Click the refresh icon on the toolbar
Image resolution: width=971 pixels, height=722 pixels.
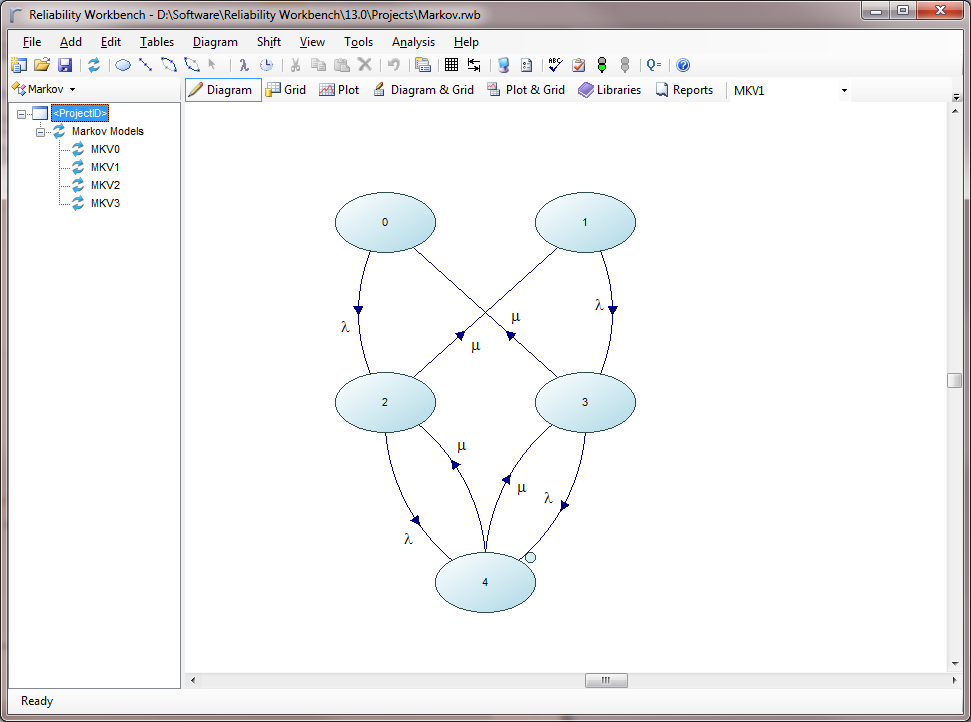point(94,64)
